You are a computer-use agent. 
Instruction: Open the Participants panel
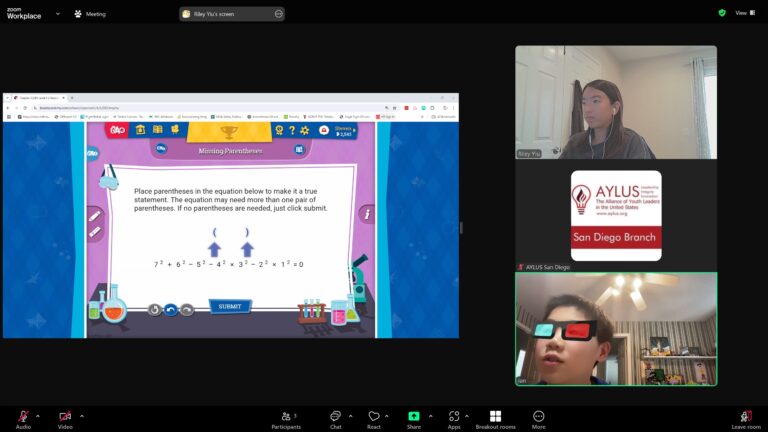(287, 420)
